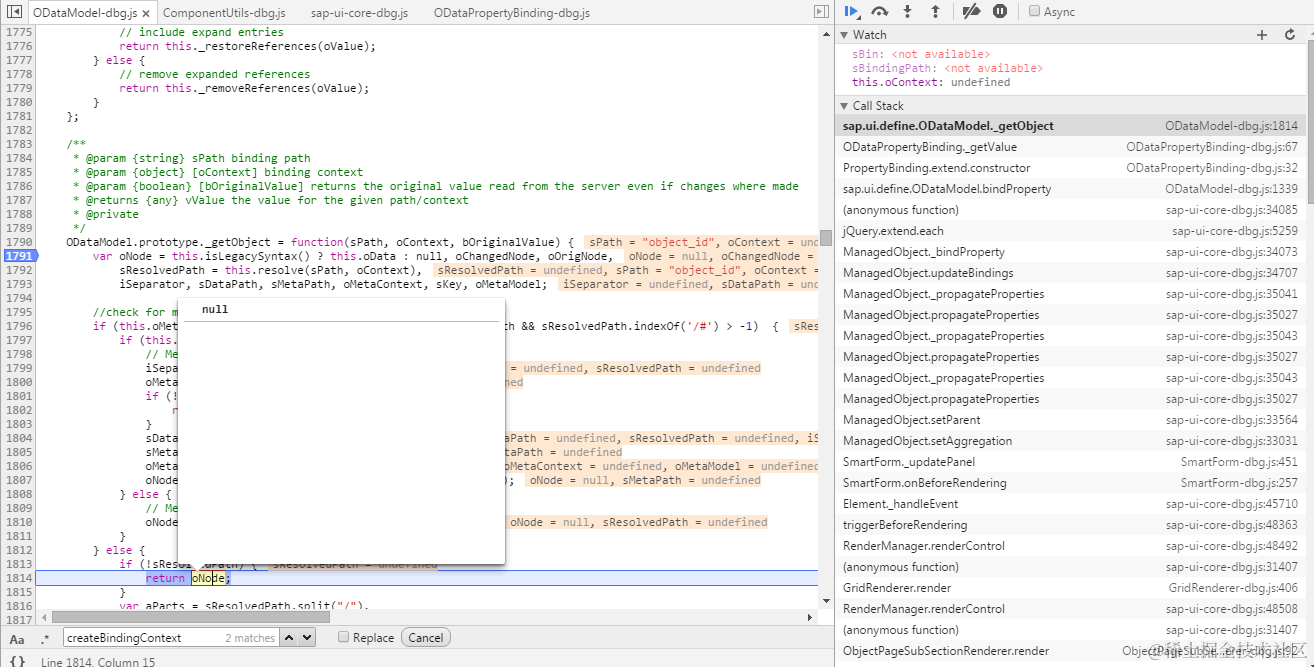Open the ODataPropertyBinding-dbg.js:67 link
Image resolution: width=1314 pixels, height=667 pixels.
[x=1212, y=147]
